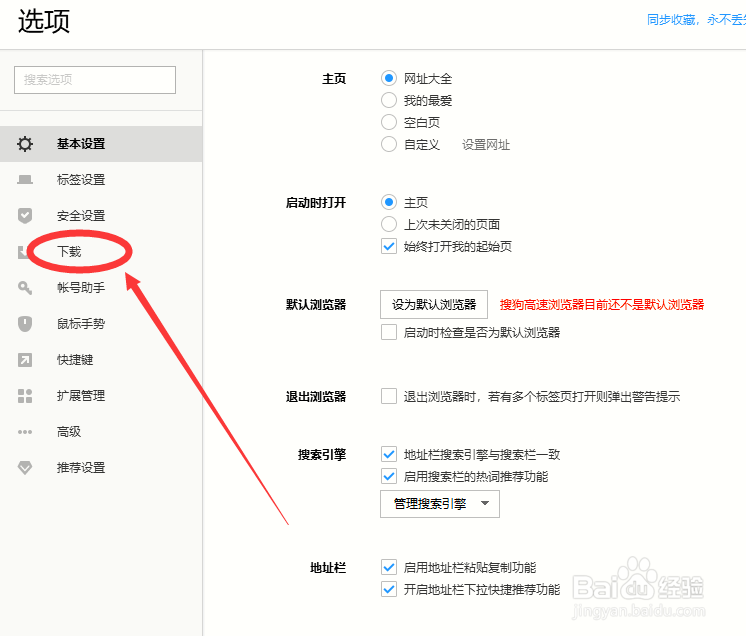746x636 pixels.
Task: Open the 扩展管理 section
Action: click(101, 396)
